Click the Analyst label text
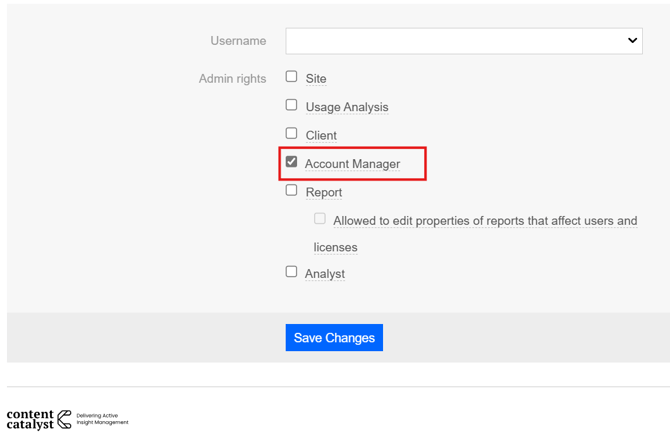 click(x=325, y=274)
